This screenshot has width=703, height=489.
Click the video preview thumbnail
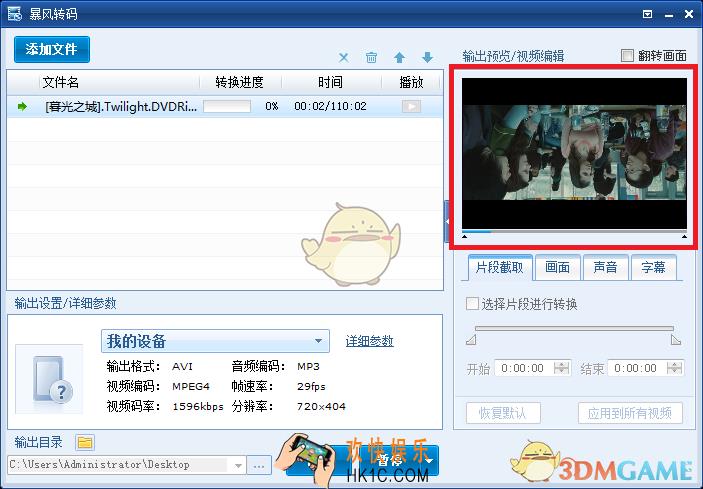(574, 153)
